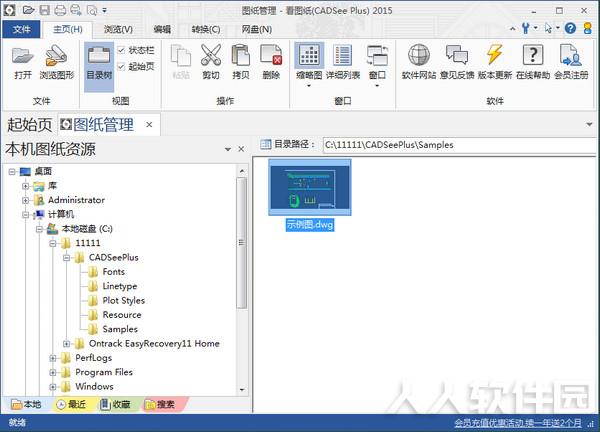Collapse the 桌面 tree node

click(x=12, y=172)
